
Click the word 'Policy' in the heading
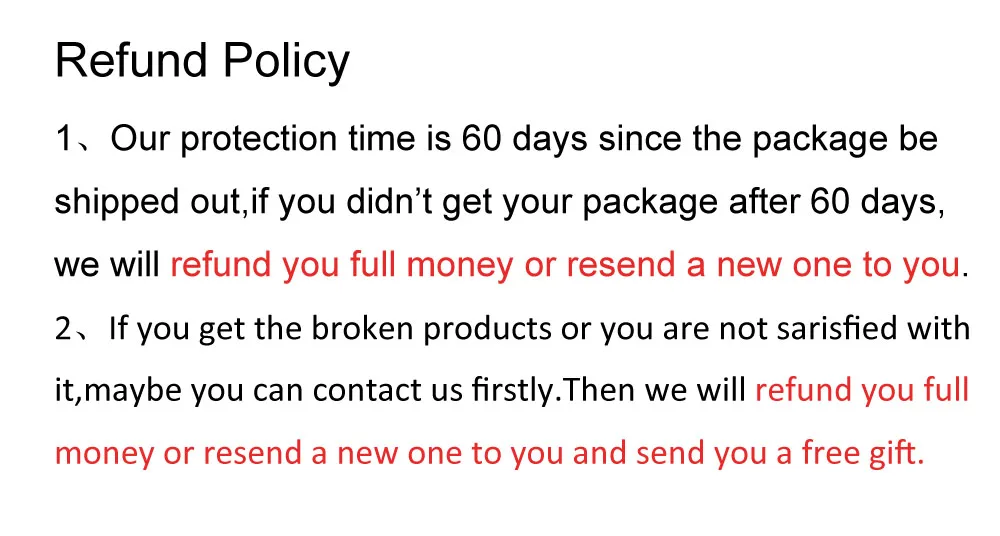[x=286, y=63]
